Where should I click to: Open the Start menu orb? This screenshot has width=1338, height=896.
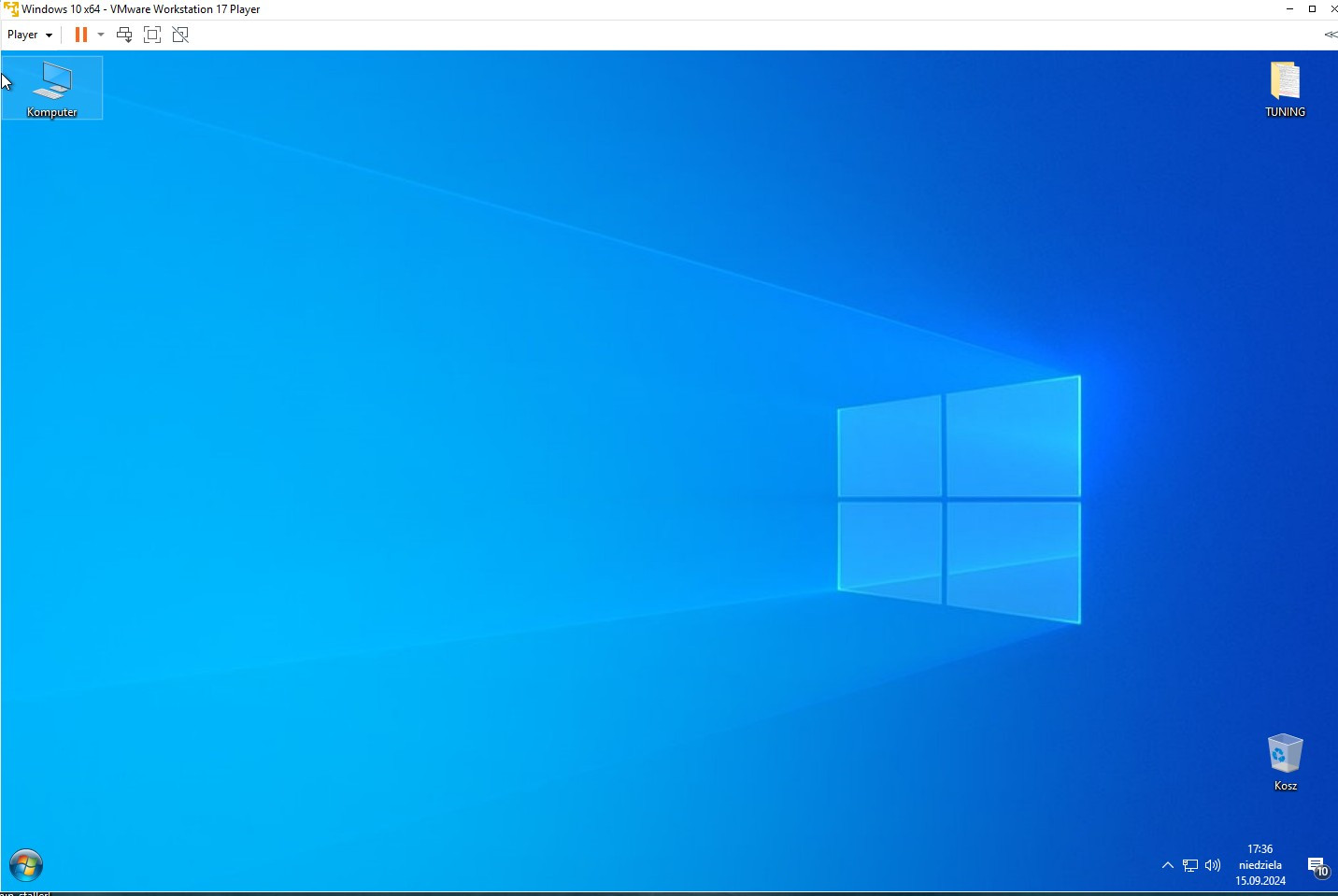26,865
